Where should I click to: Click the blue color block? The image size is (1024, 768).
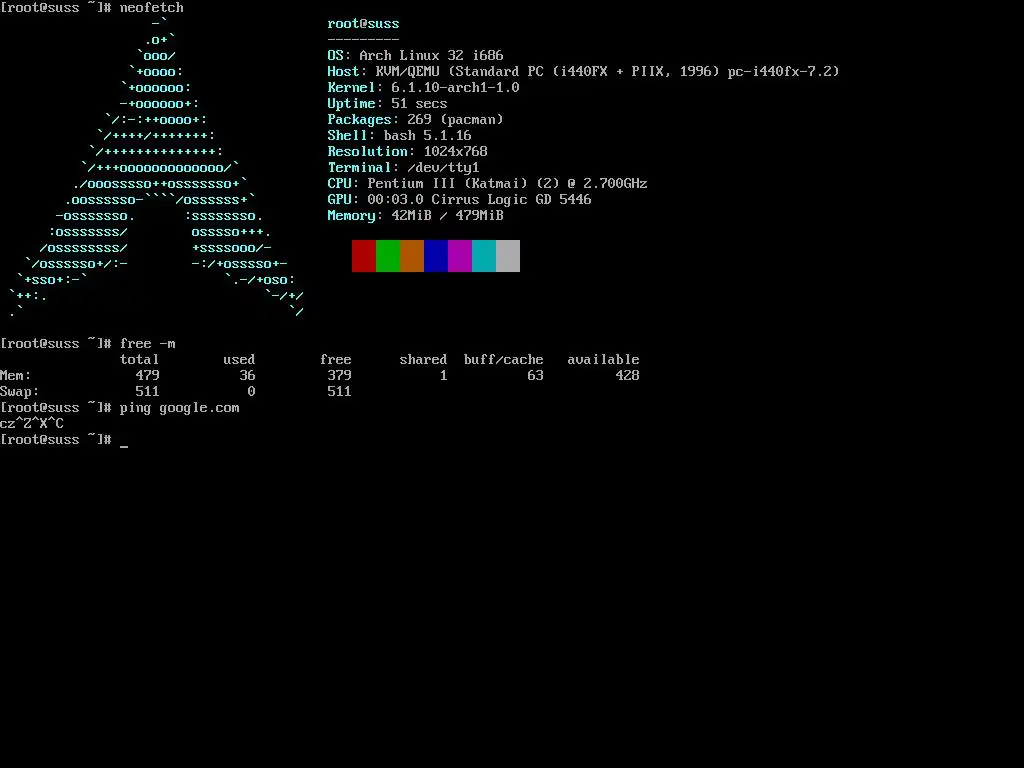[x=436, y=256]
